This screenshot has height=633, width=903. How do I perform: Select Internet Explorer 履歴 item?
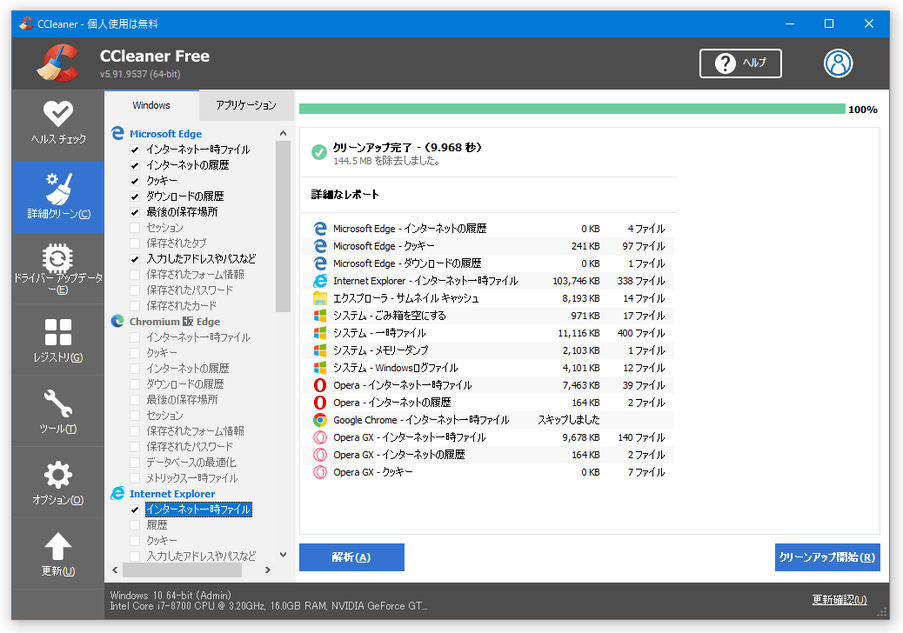click(157, 525)
